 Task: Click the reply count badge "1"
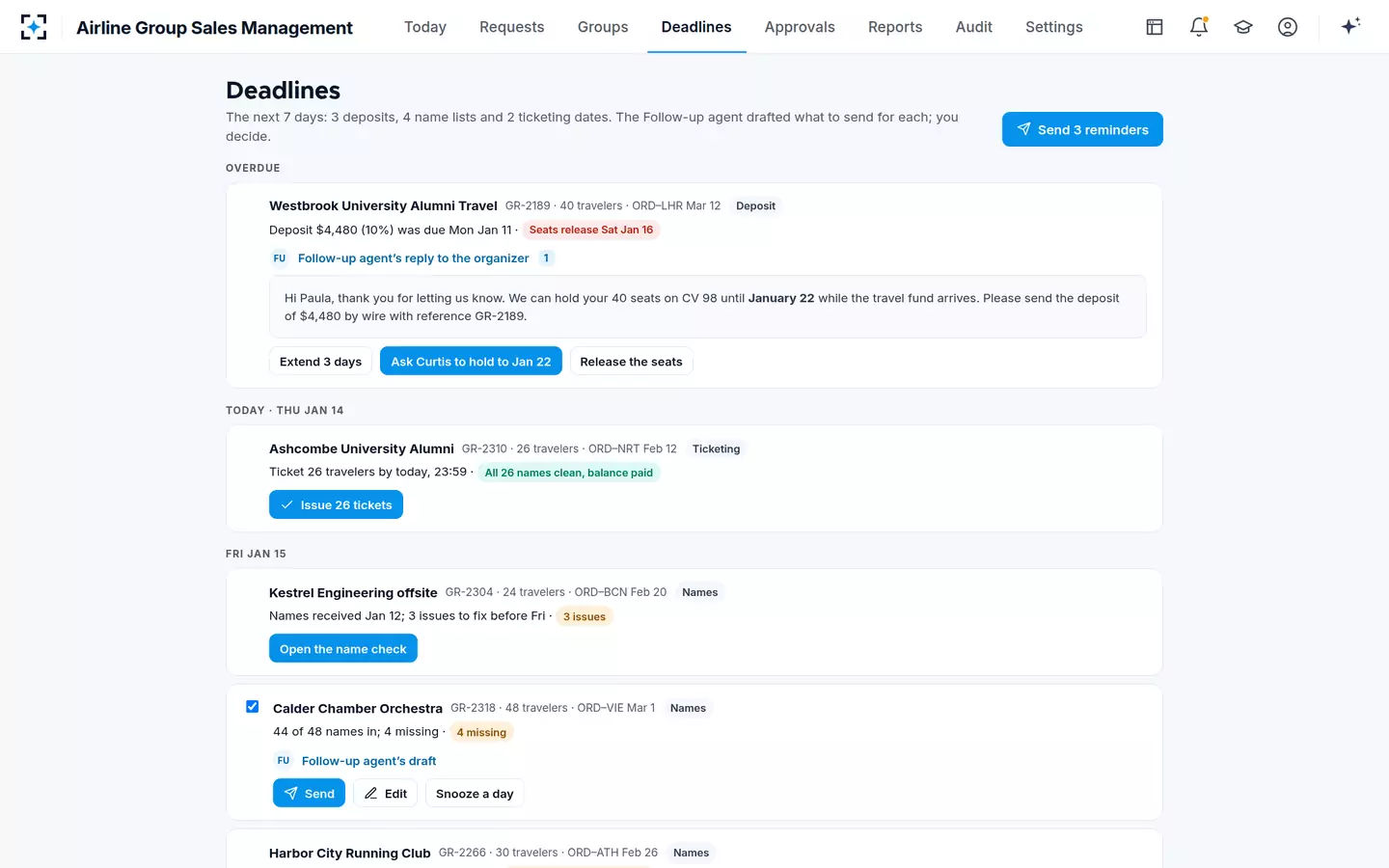[x=546, y=258]
